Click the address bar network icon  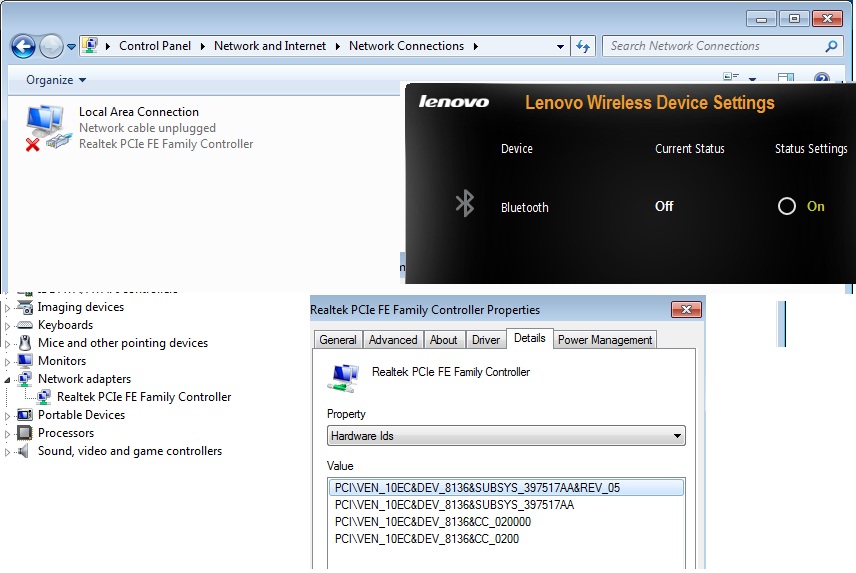pos(90,45)
